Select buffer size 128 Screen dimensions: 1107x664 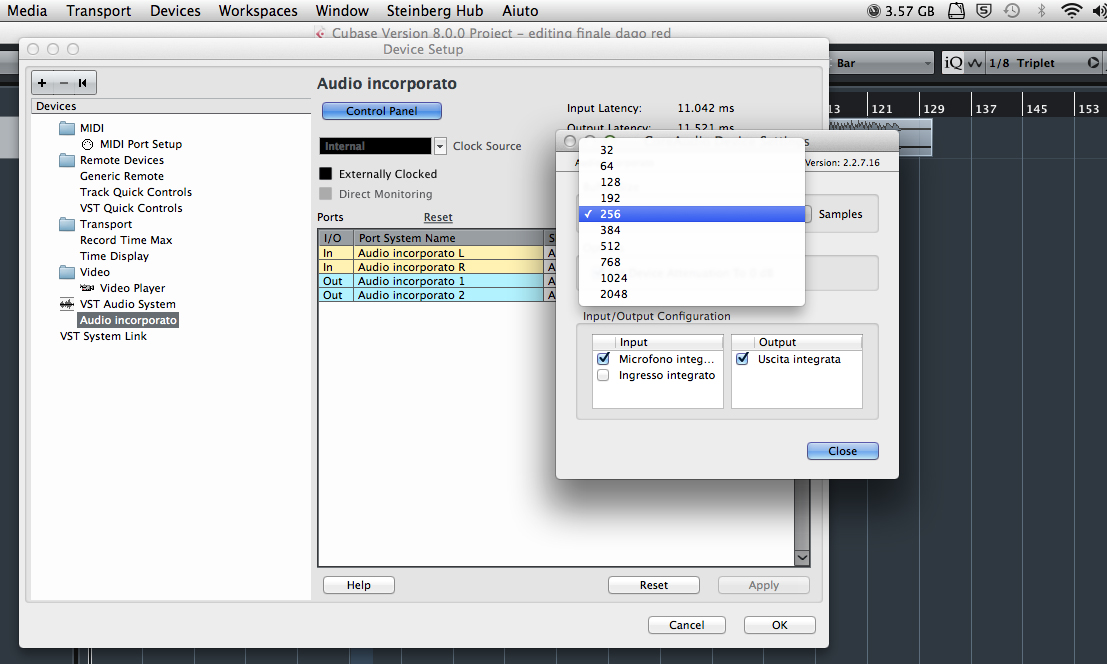click(x=692, y=182)
